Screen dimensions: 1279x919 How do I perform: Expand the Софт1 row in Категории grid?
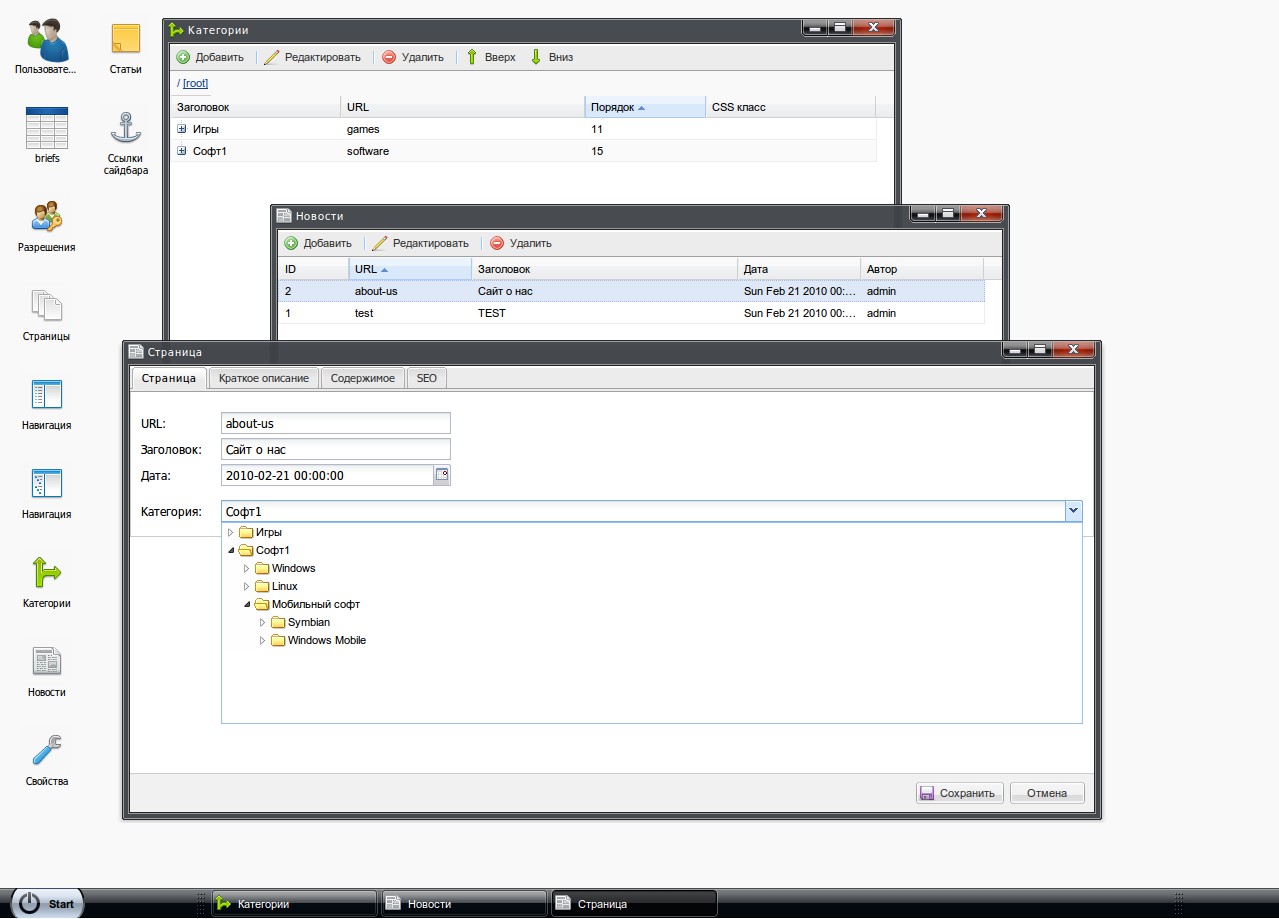pyautogui.click(x=182, y=151)
